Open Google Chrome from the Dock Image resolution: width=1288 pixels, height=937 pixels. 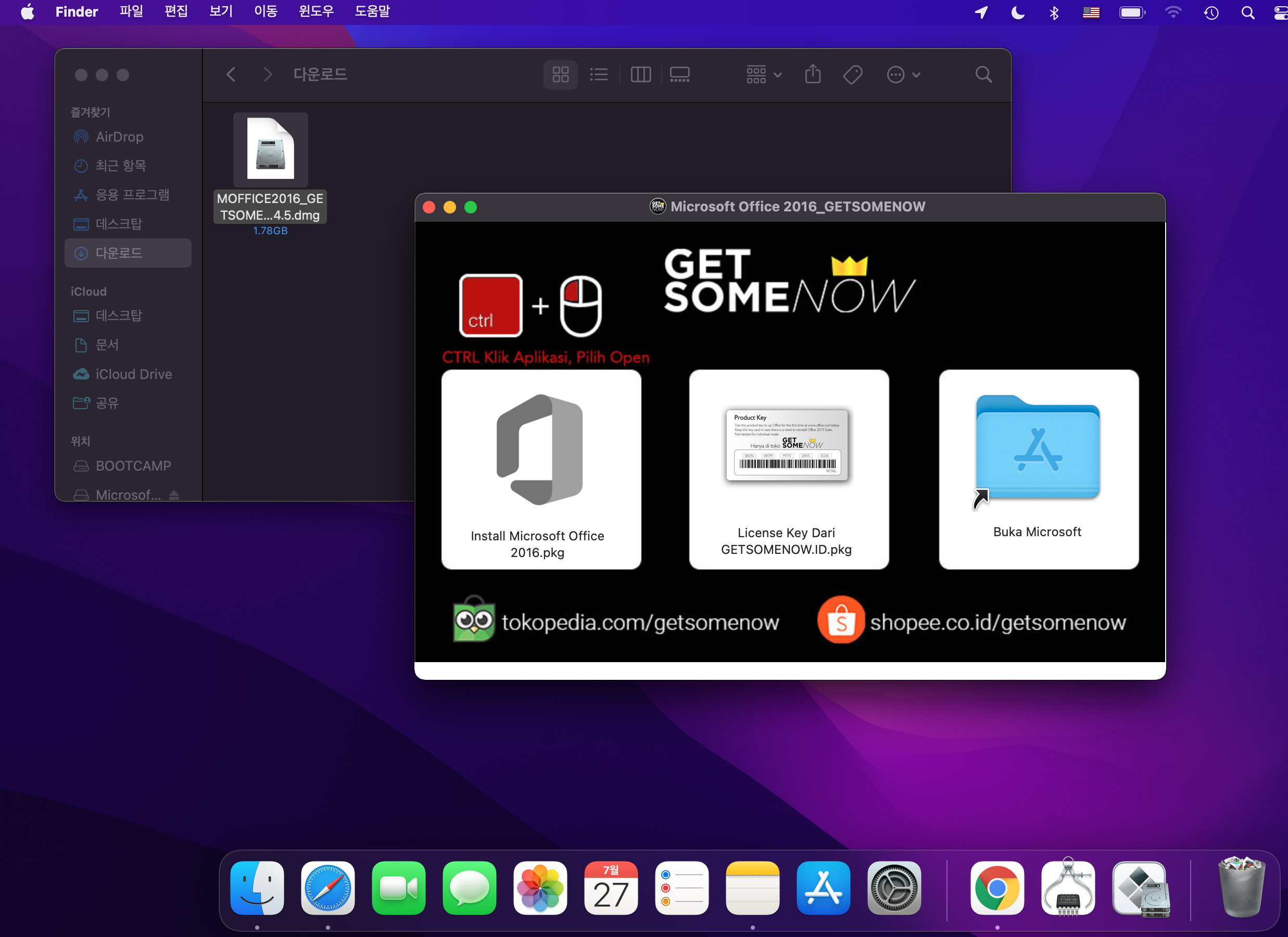(997, 888)
